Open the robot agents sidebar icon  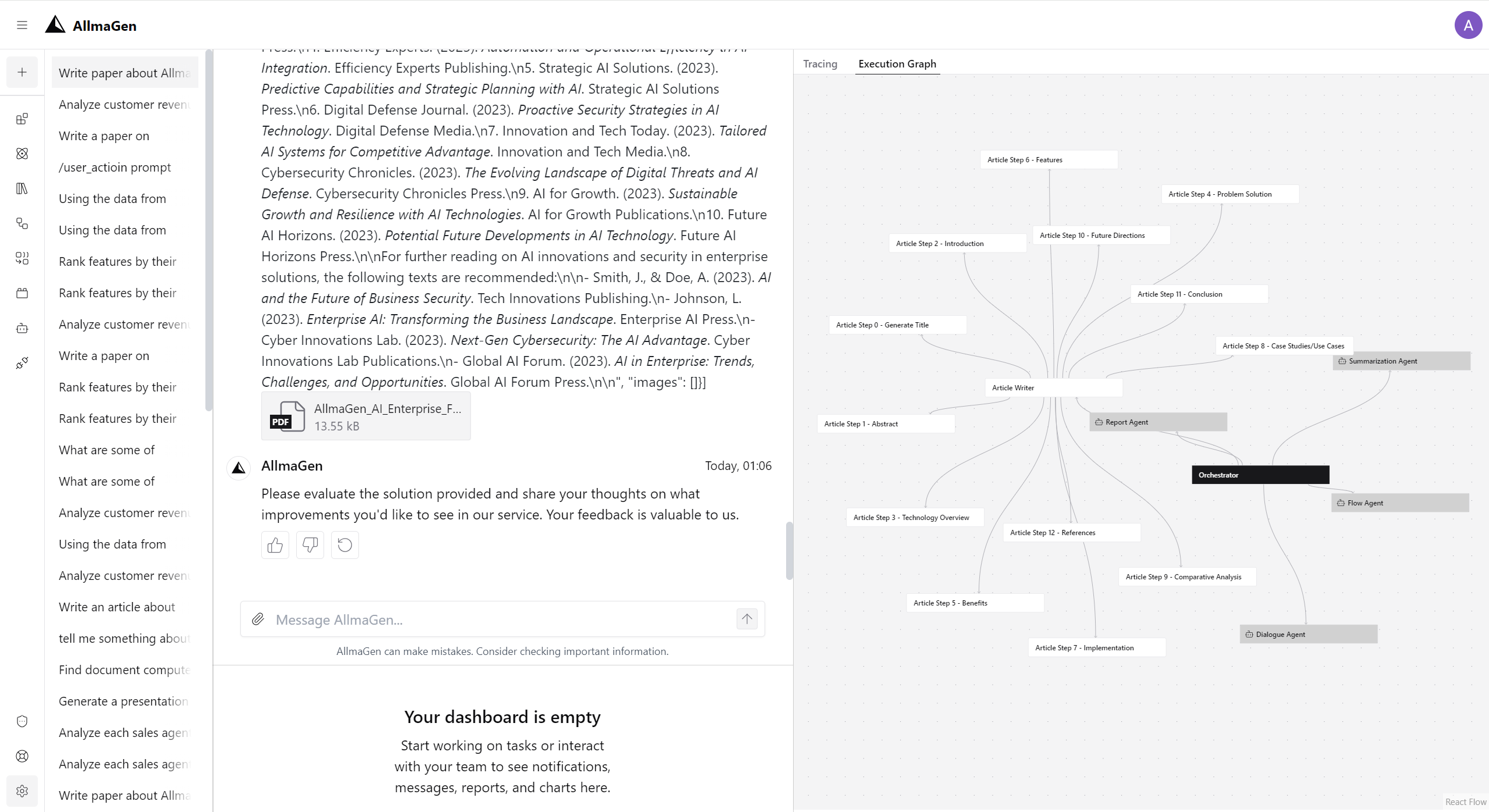(x=22, y=328)
